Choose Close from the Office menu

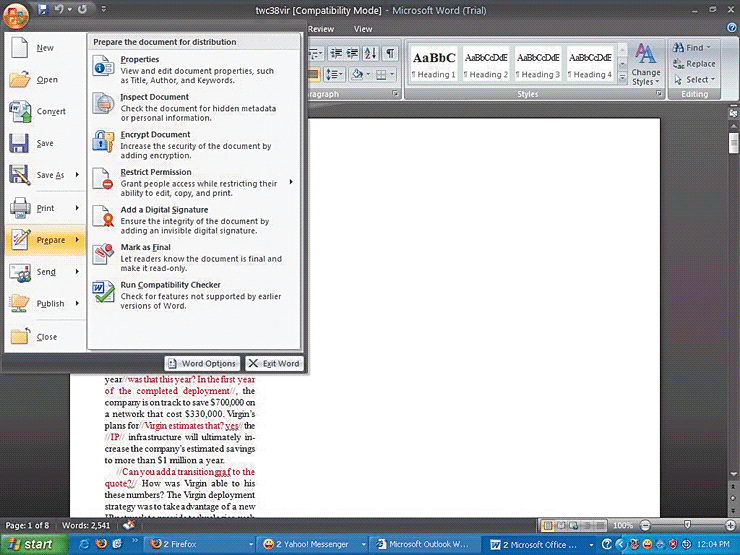point(45,337)
